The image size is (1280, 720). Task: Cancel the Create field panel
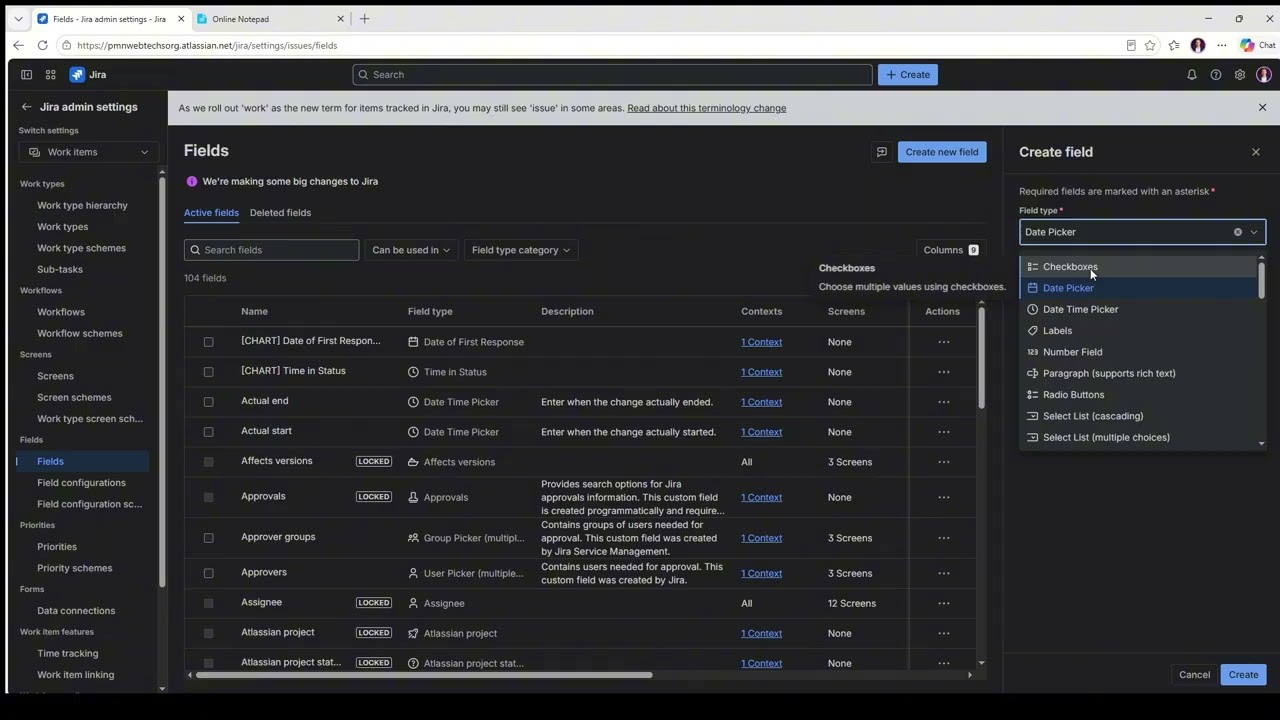[1194, 675]
